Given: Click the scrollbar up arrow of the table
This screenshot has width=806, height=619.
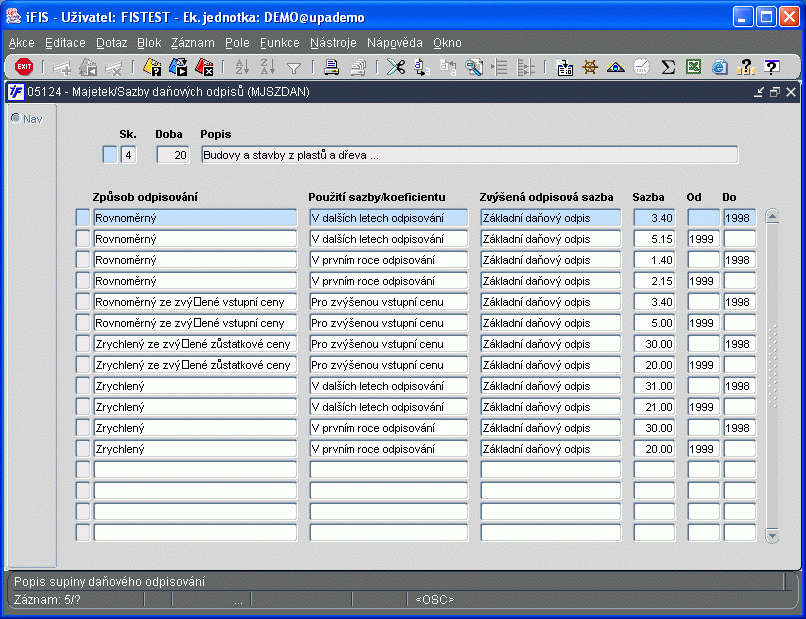Looking at the screenshot, I should click(x=772, y=216).
